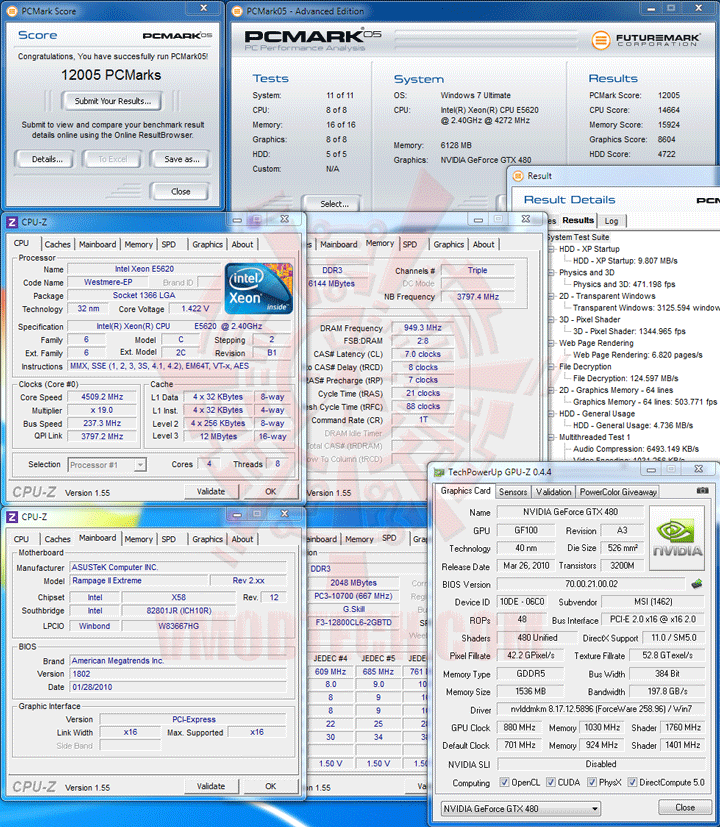
Task: Collapse the 3D - Pixel Shader node
Action: coord(552,320)
